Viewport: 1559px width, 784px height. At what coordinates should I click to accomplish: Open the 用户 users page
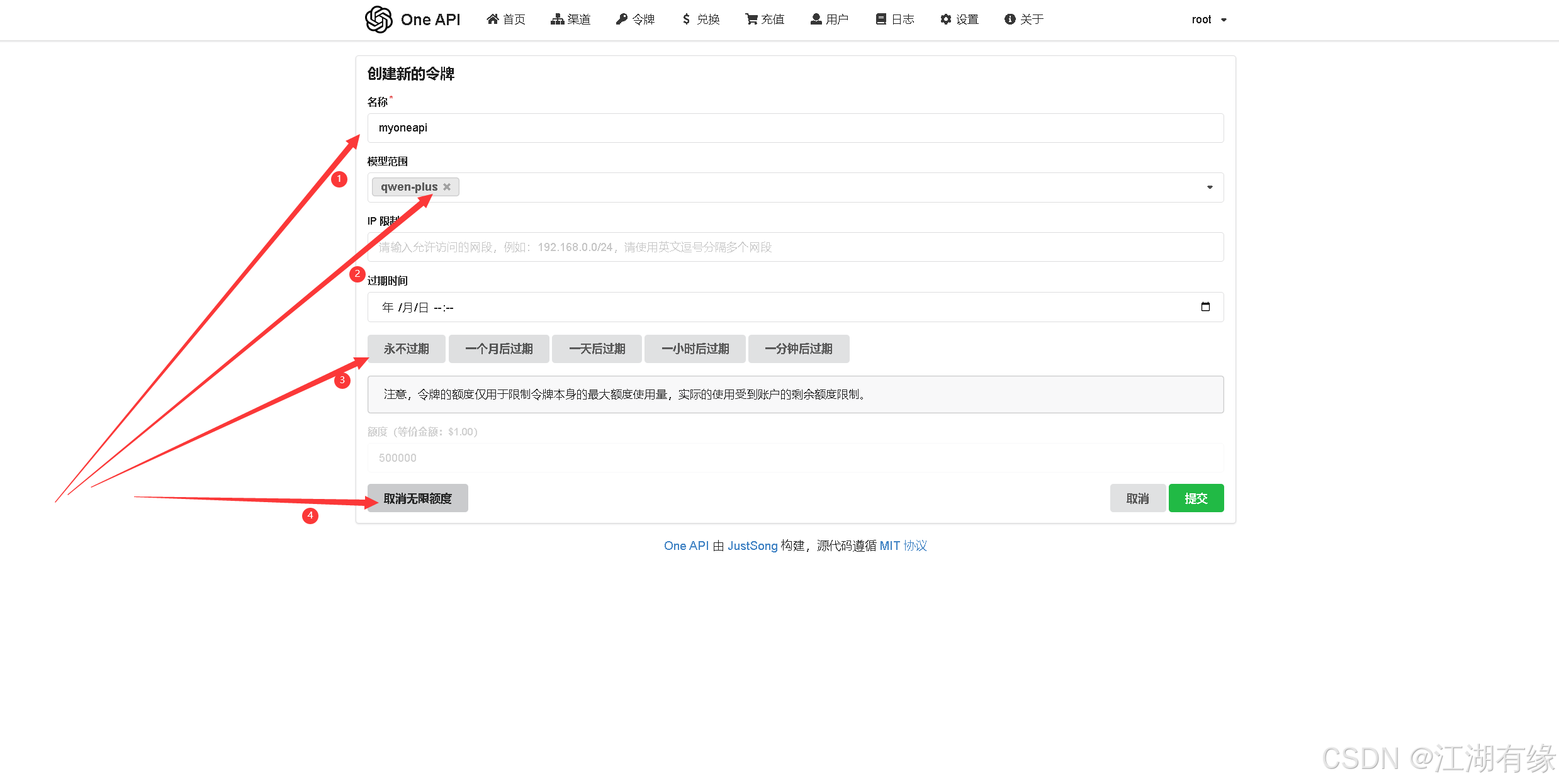[x=830, y=20]
